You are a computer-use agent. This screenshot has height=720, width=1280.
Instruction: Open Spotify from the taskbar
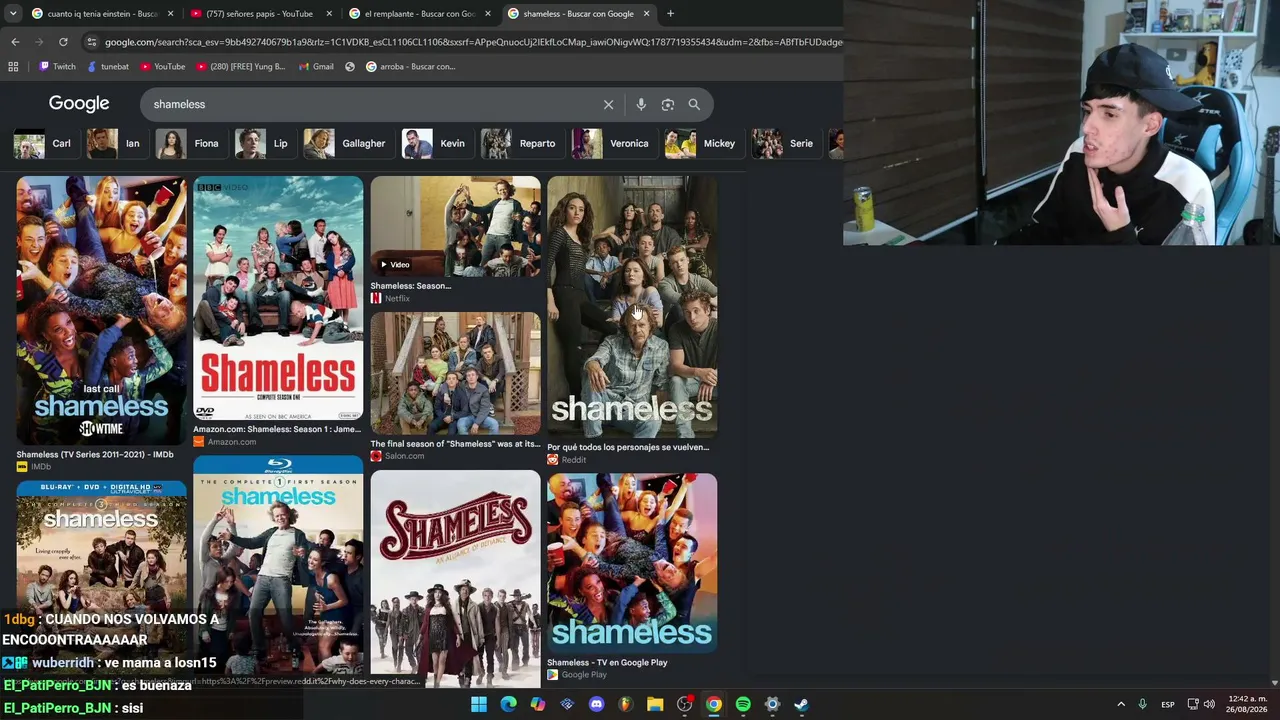[743, 704]
